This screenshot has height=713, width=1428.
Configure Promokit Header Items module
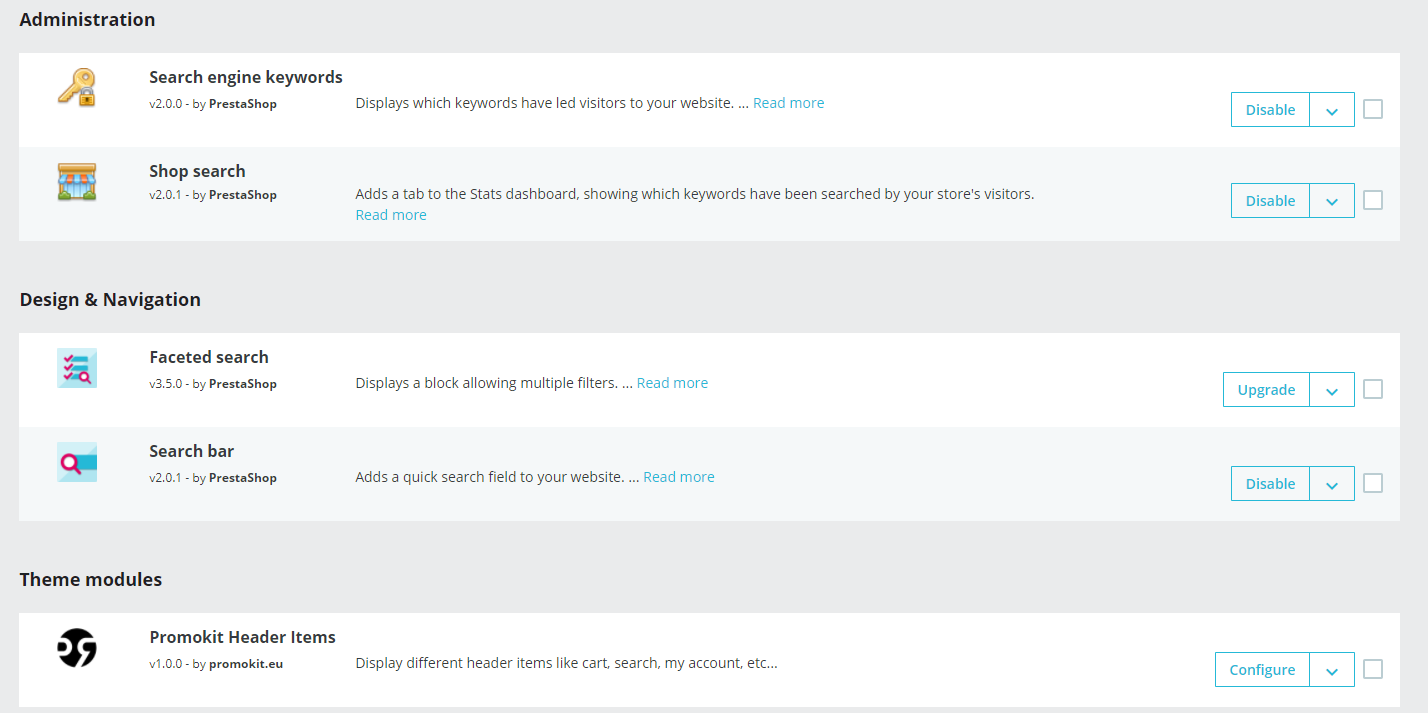click(1262, 670)
